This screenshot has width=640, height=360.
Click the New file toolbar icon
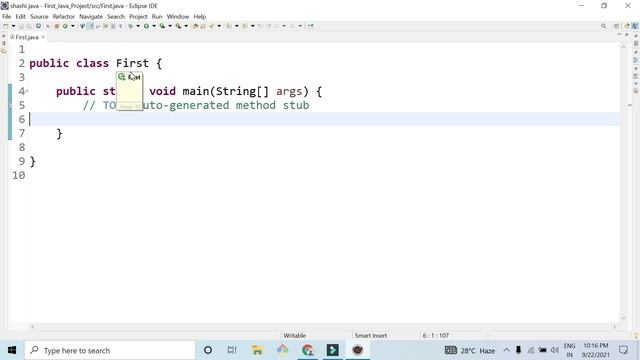[5, 26]
